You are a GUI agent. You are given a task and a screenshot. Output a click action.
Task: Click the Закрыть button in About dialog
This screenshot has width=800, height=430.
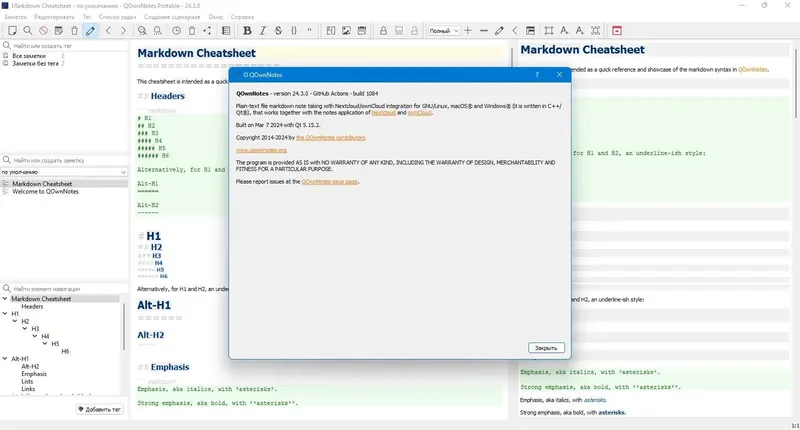(x=546, y=348)
